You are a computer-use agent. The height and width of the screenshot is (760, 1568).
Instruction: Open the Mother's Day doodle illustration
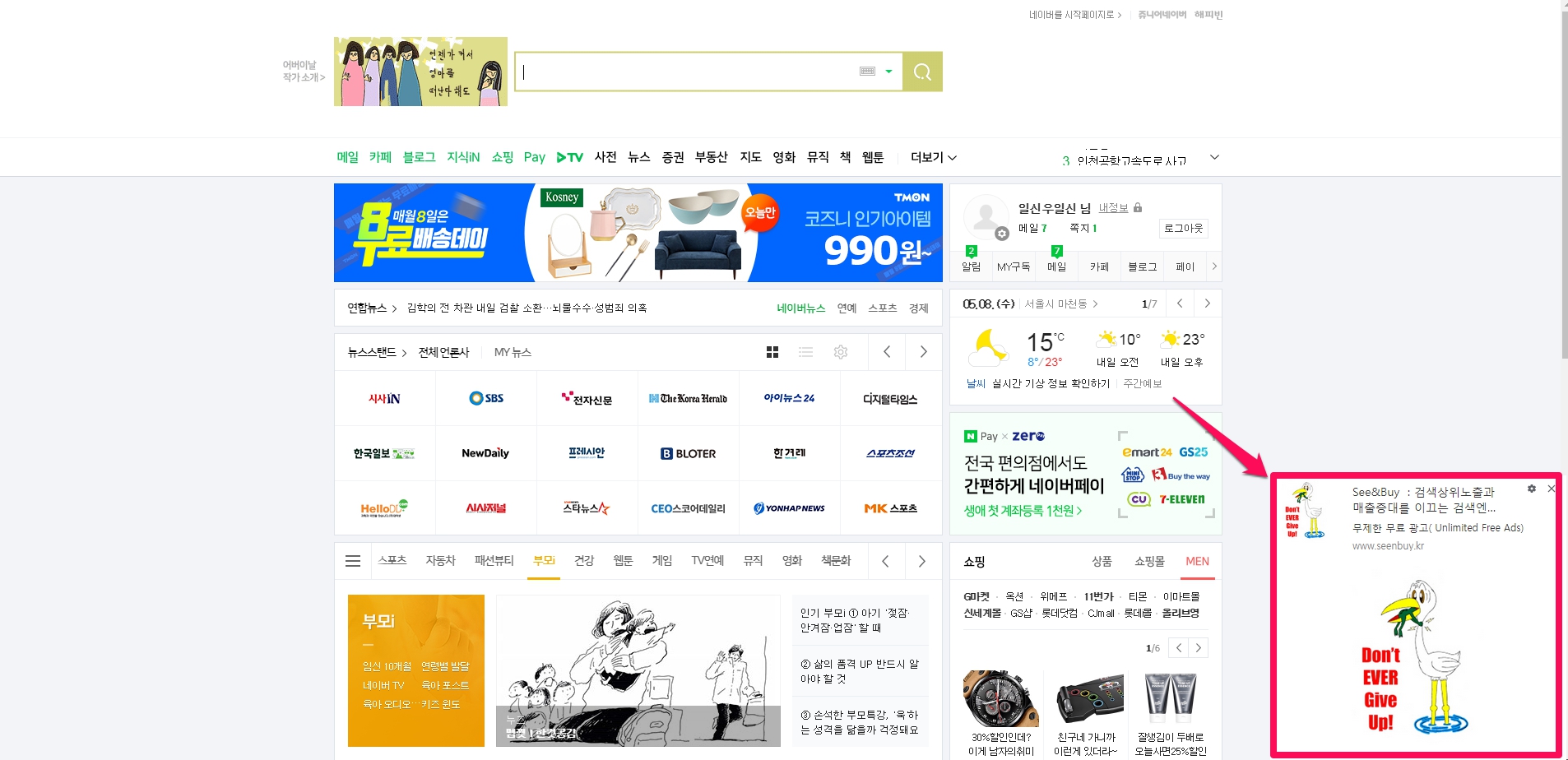click(x=420, y=72)
